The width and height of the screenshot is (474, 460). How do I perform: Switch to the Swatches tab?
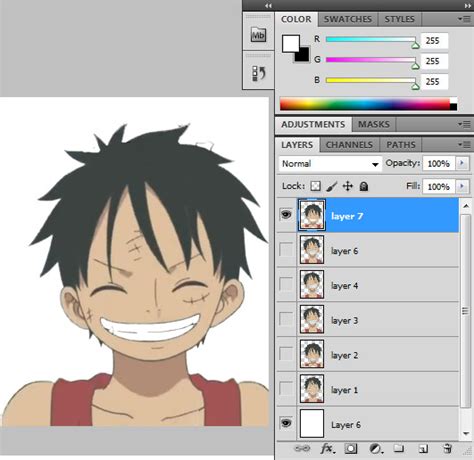pos(348,19)
